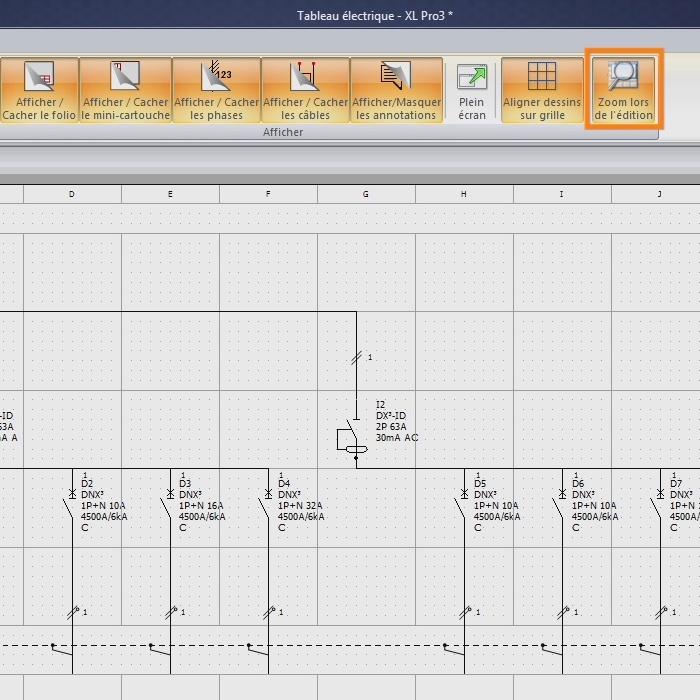Click the cable marker below breaker D5
Viewport: 700px width, 700px height.
point(465,612)
